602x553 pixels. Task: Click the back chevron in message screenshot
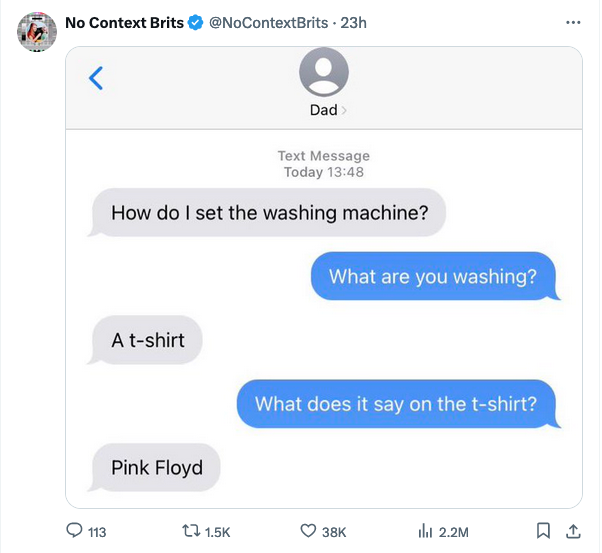(96, 78)
